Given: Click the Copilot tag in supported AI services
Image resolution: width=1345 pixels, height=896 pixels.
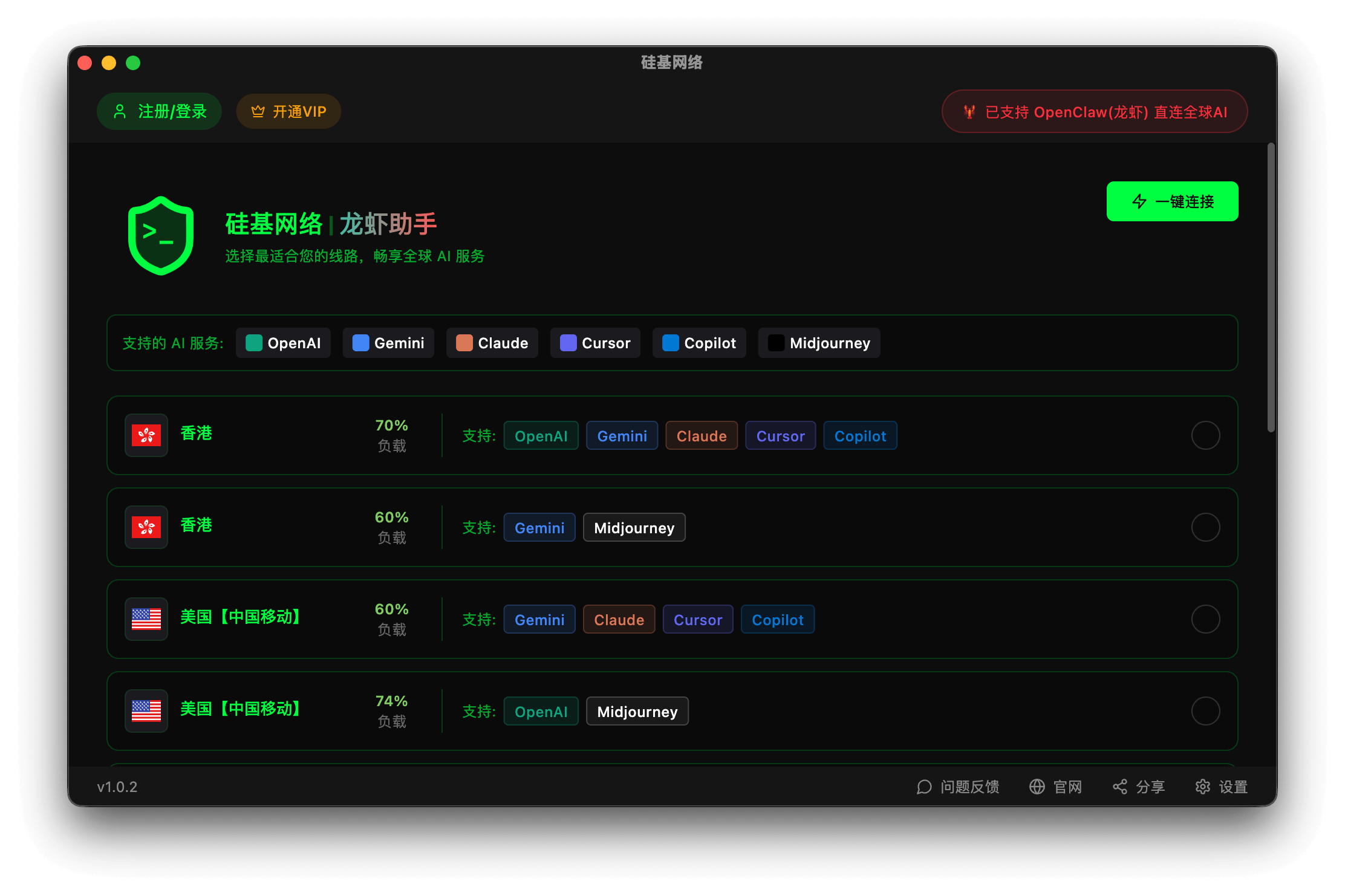Looking at the screenshot, I should tap(699, 343).
